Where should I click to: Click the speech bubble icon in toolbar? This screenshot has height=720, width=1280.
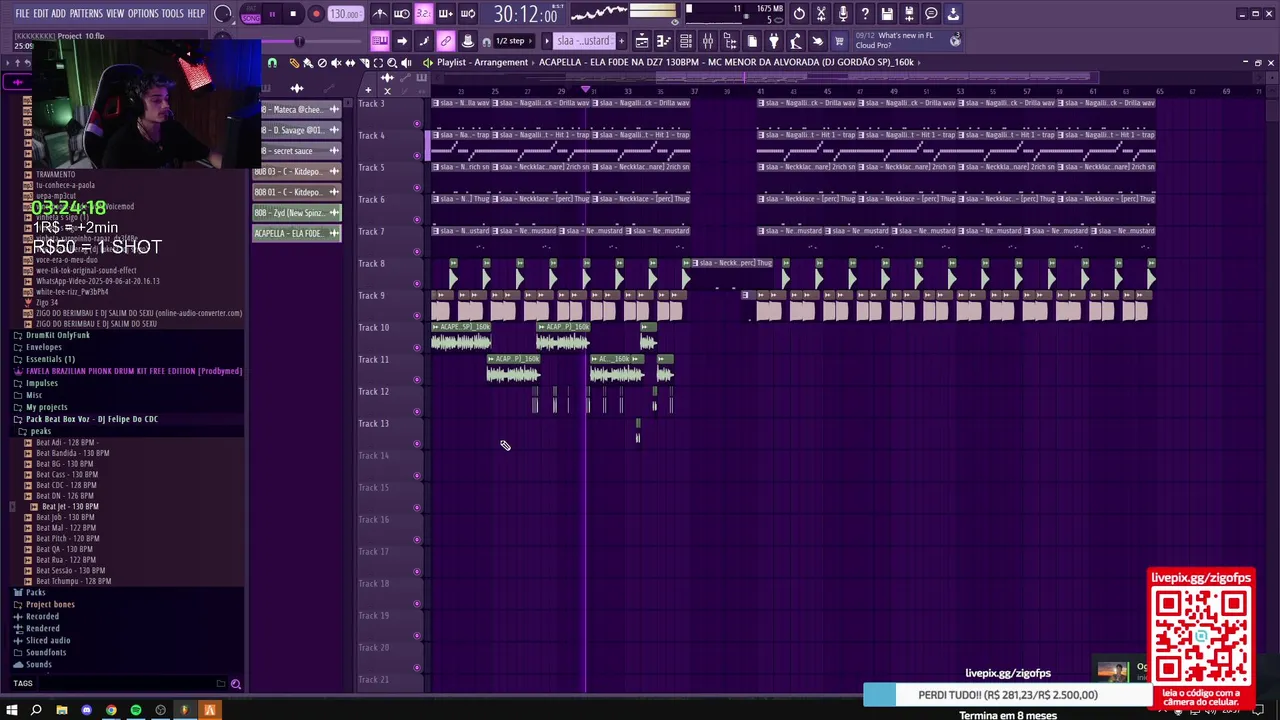coord(931,14)
